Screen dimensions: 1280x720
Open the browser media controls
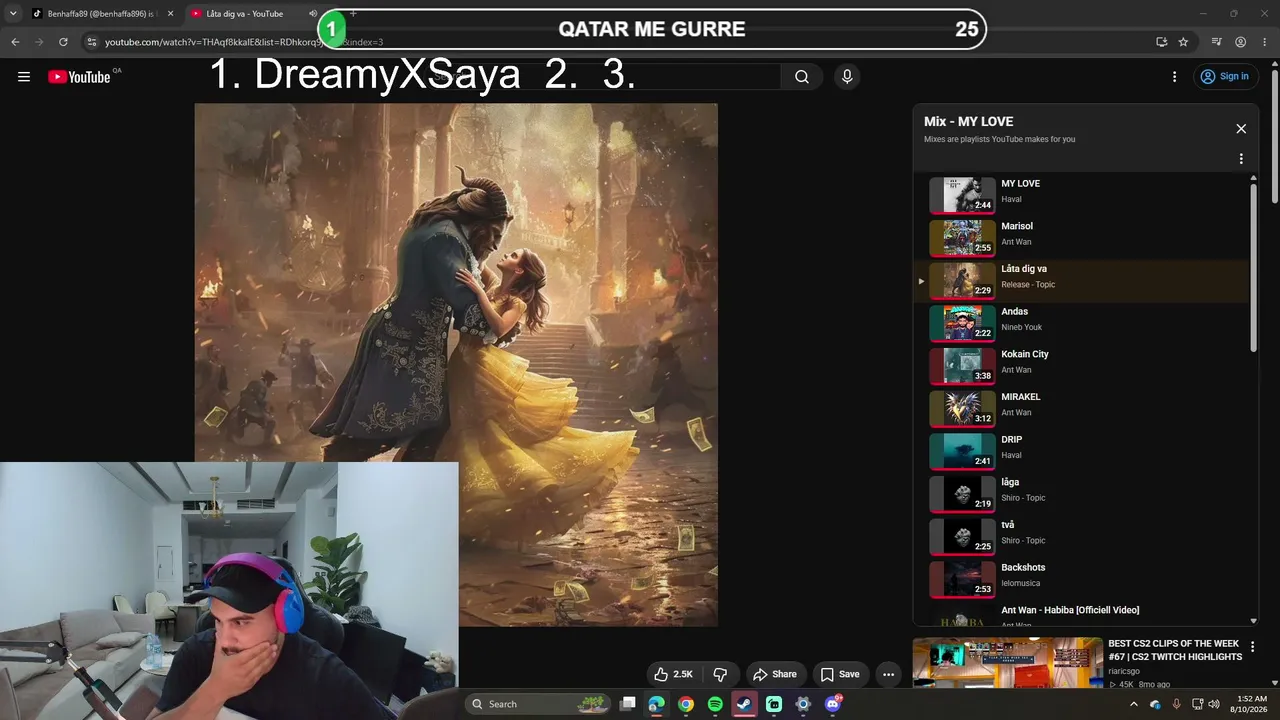(1216, 42)
